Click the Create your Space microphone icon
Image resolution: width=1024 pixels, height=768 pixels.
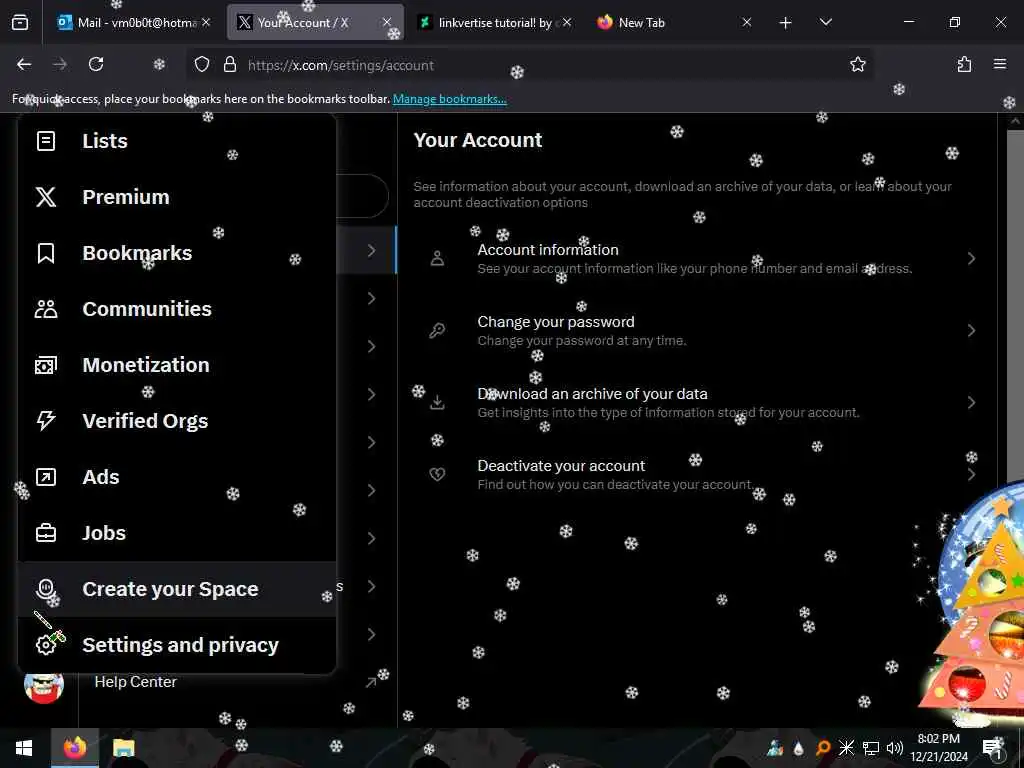coord(46,589)
